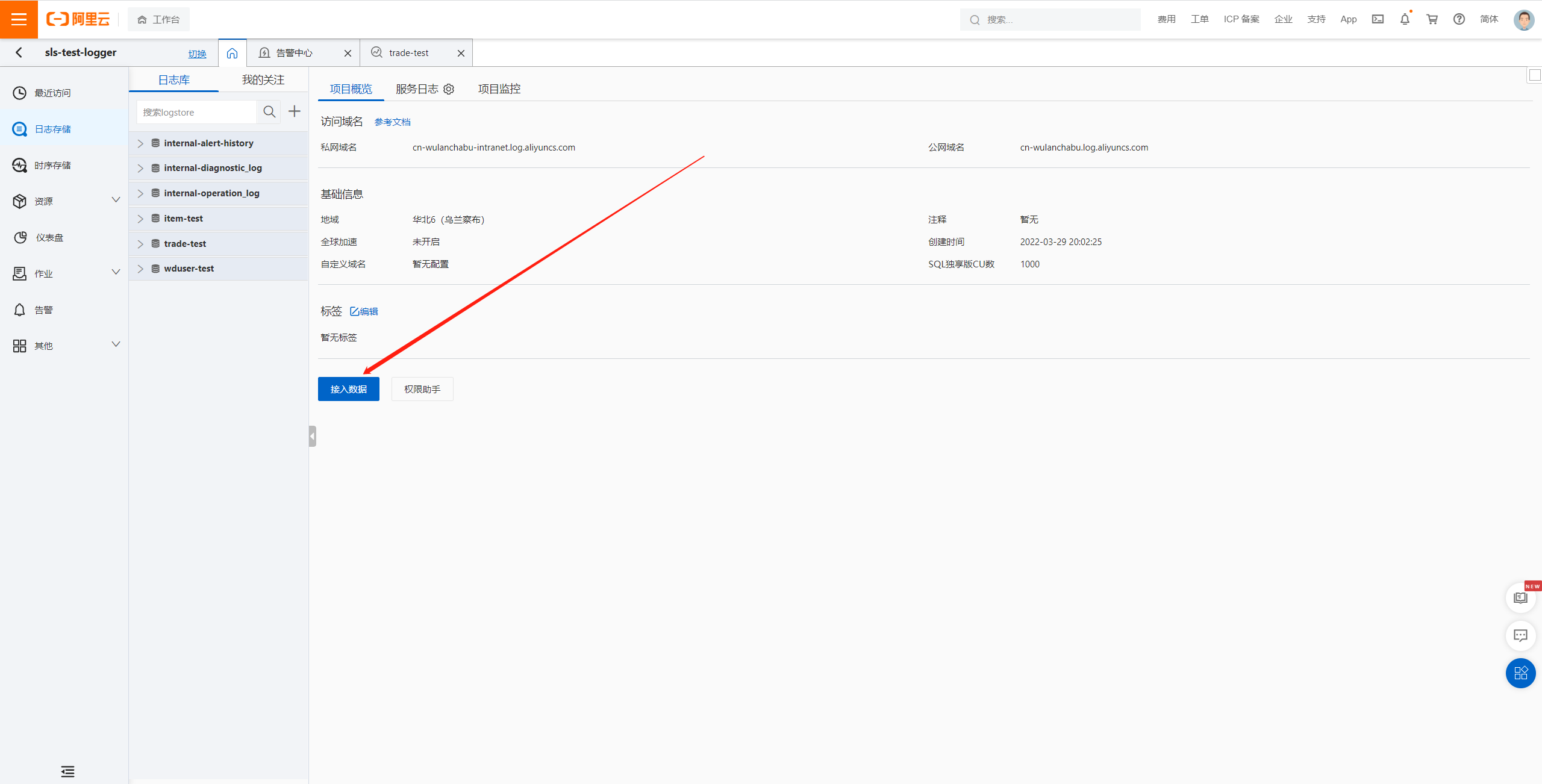The width and height of the screenshot is (1542, 784).
Task: Toggle the logstore panel collapse handle
Action: 312,436
